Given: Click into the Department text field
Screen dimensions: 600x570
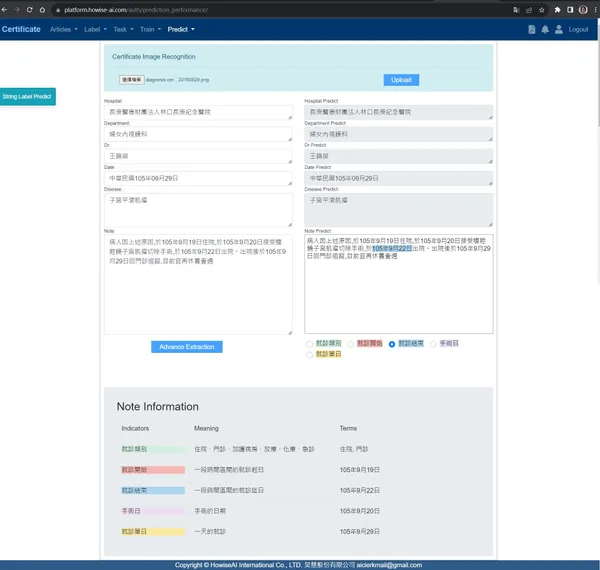Looking at the screenshot, I should point(198,134).
